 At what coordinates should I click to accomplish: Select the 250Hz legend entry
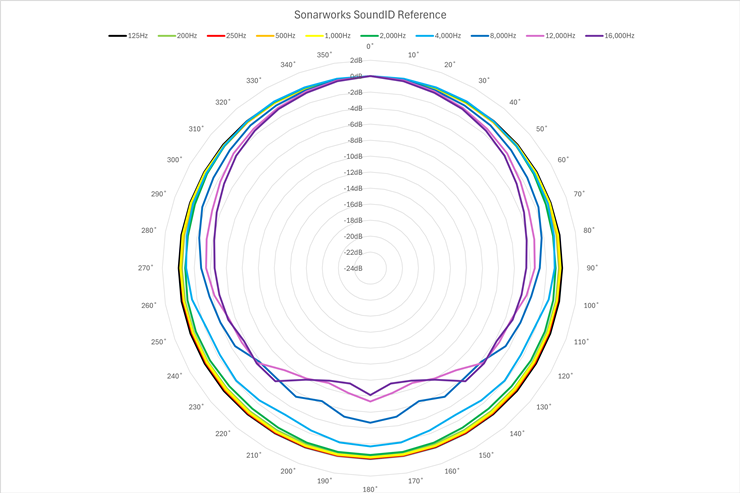point(227,35)
